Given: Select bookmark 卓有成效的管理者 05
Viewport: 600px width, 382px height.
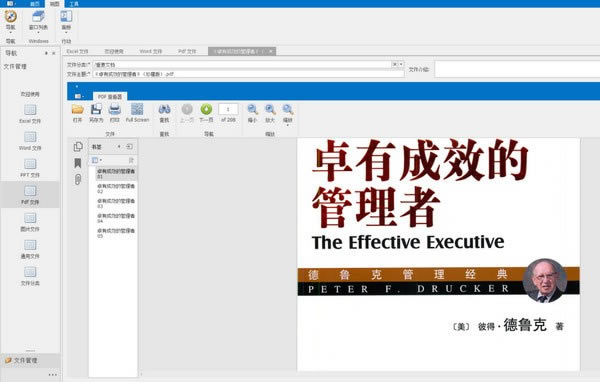Looking at the screenshot, I should click(x=116, y=233).
